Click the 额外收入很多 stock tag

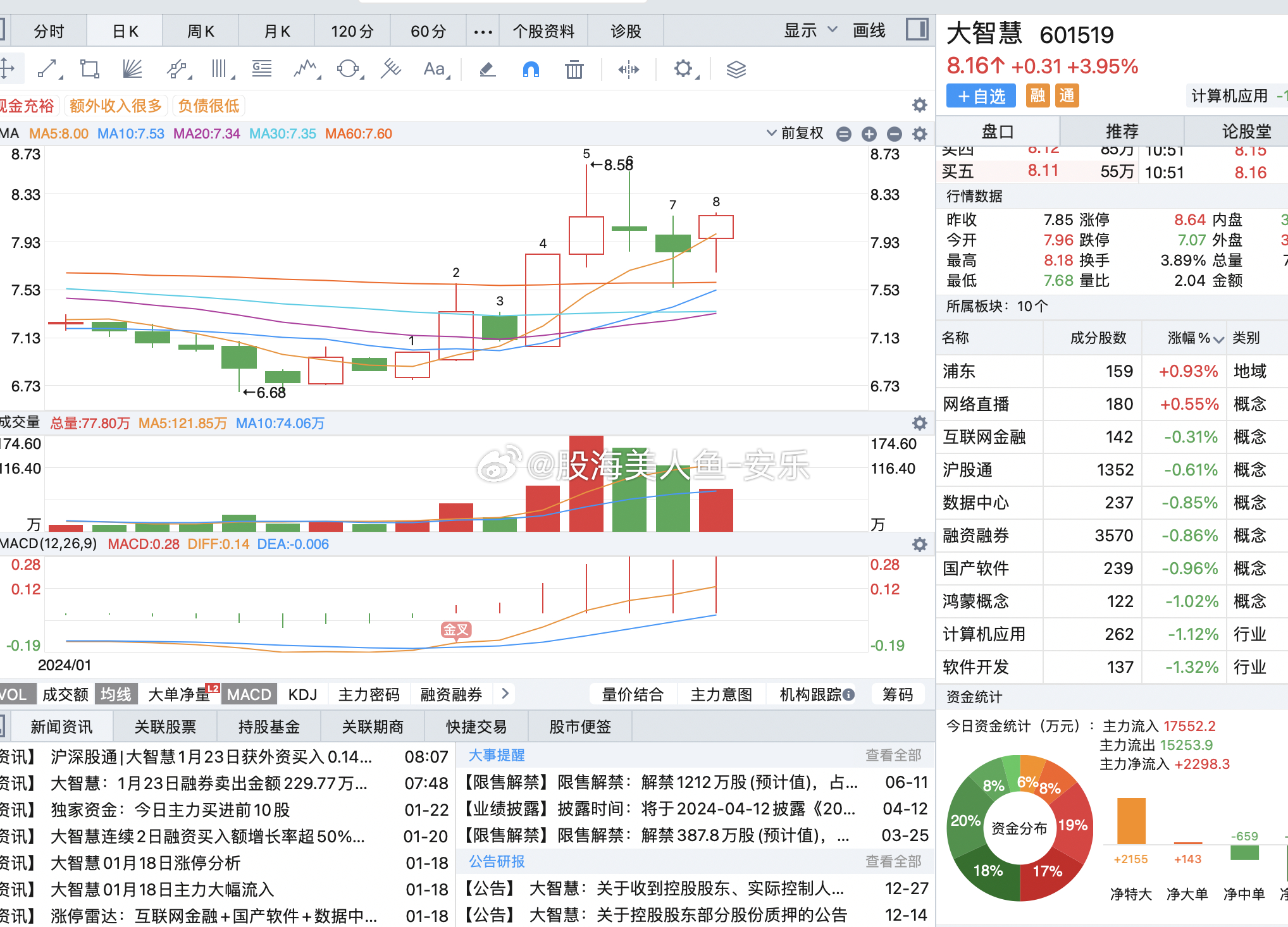[116, 106]
